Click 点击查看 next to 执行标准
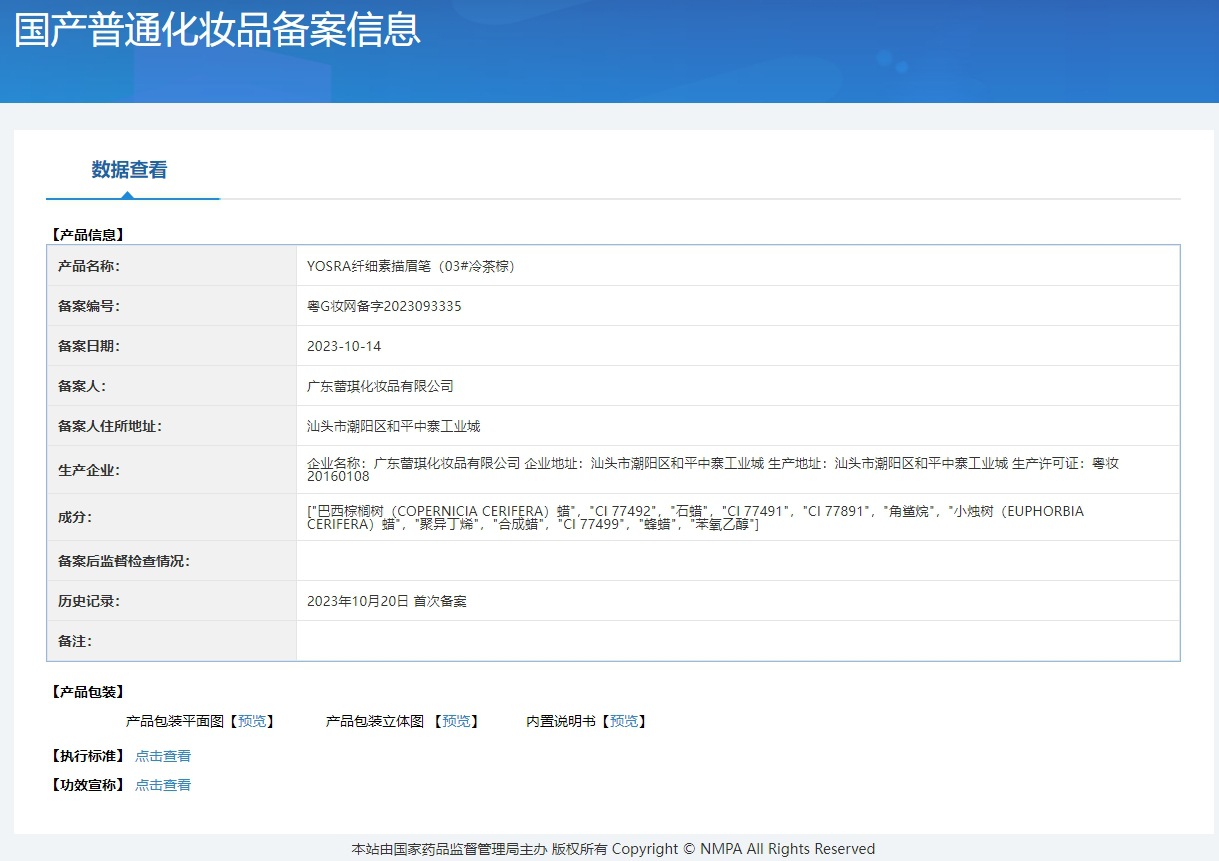Screen dimensions: 1219x861 point(163,756)
